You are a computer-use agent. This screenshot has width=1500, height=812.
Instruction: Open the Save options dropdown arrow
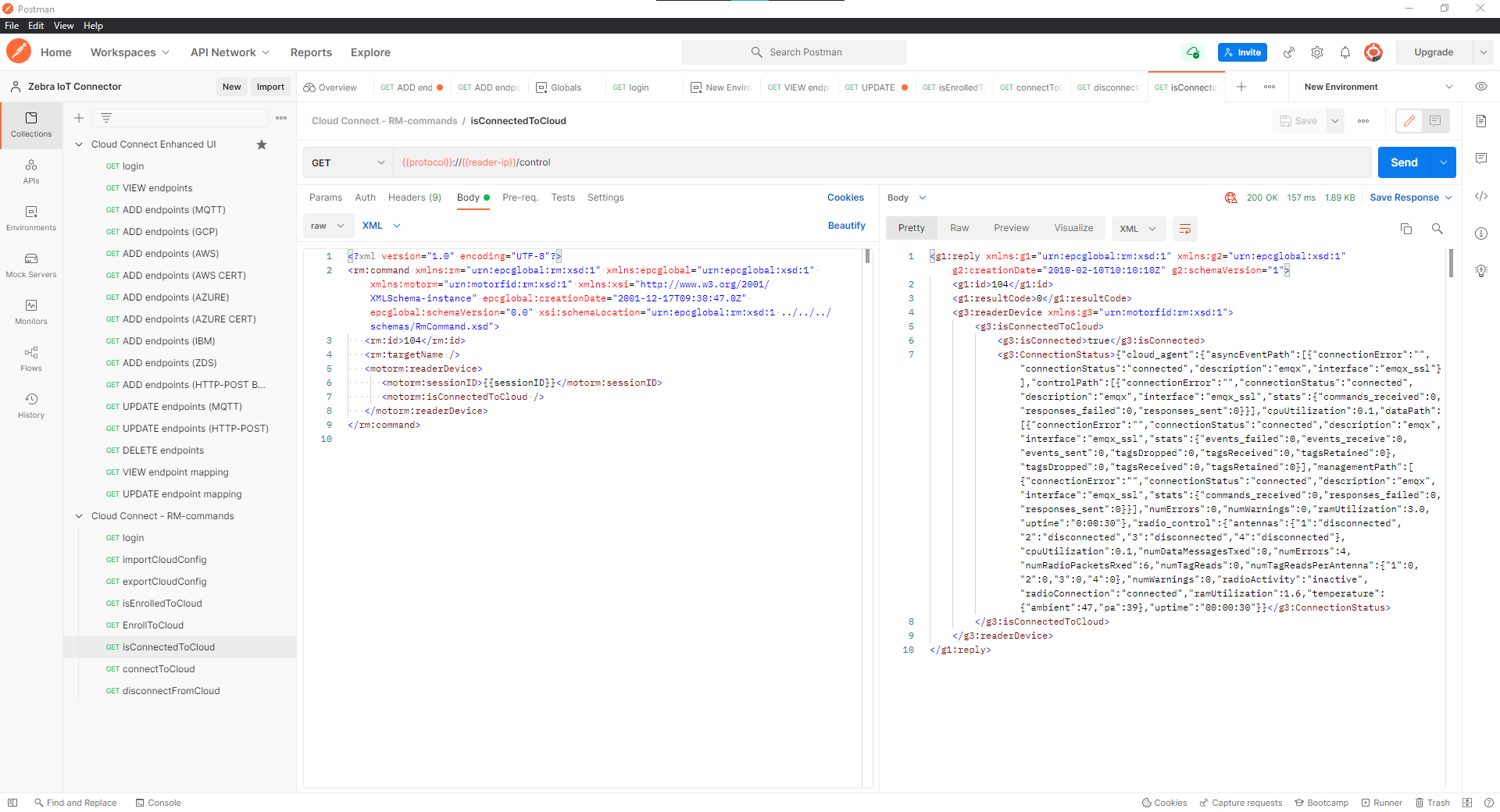1335,121
